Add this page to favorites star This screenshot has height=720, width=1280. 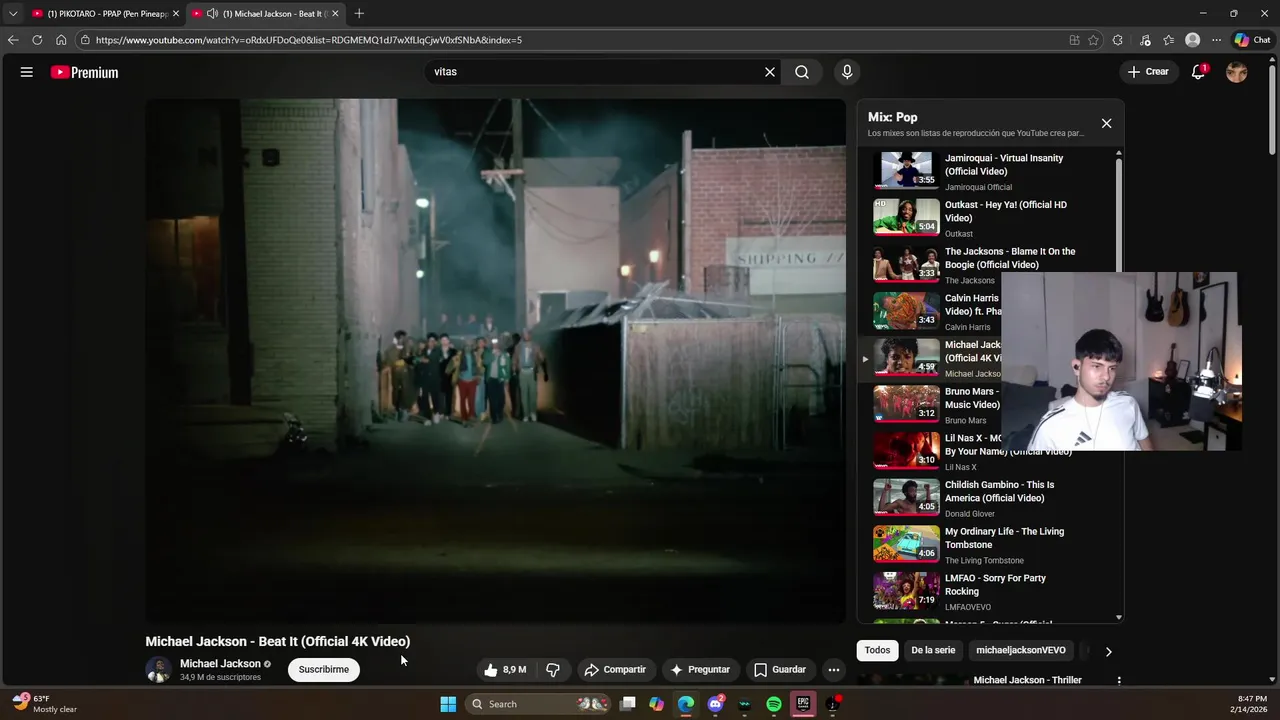1093,40
